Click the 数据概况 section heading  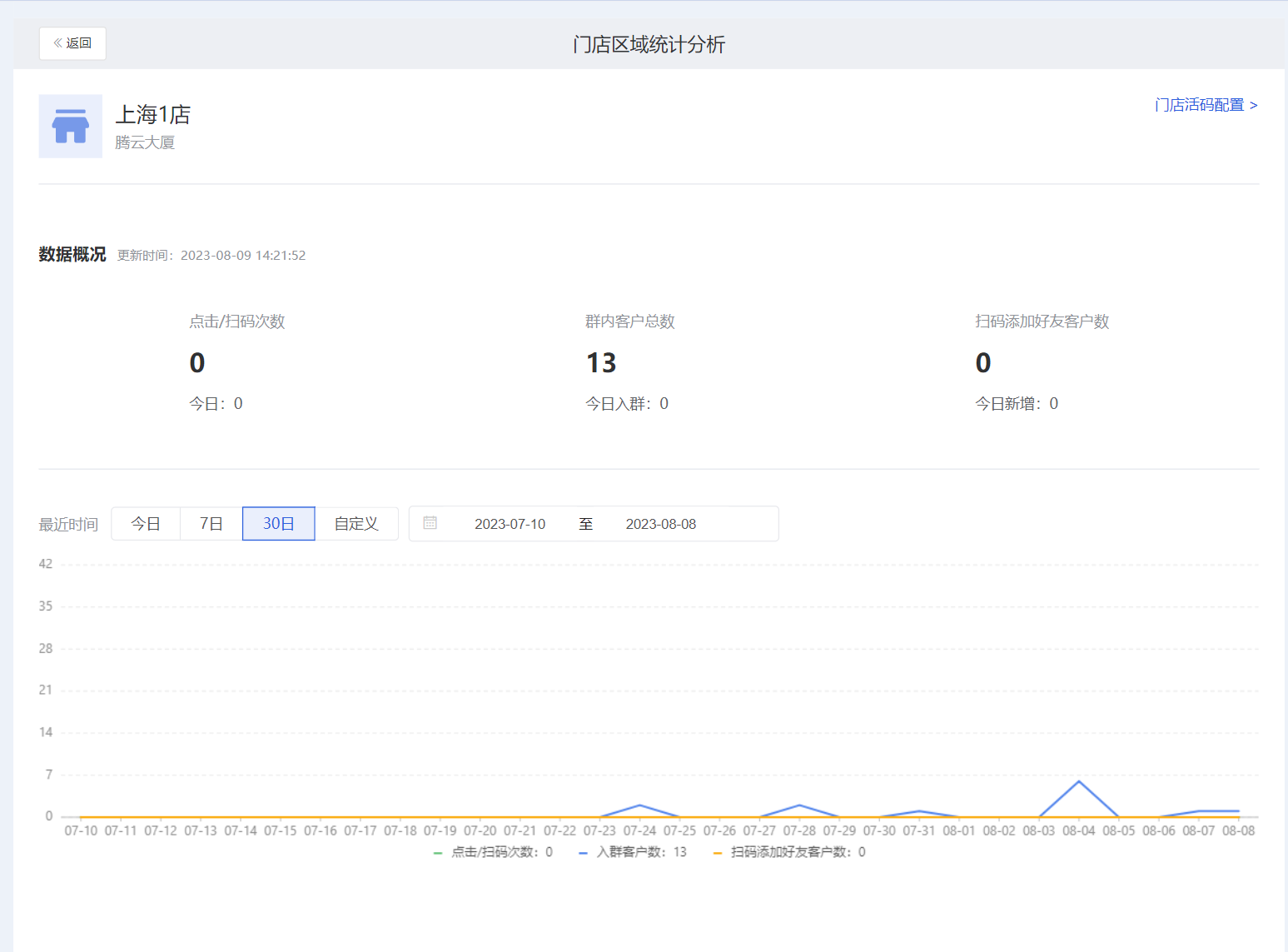pos(72,255)
